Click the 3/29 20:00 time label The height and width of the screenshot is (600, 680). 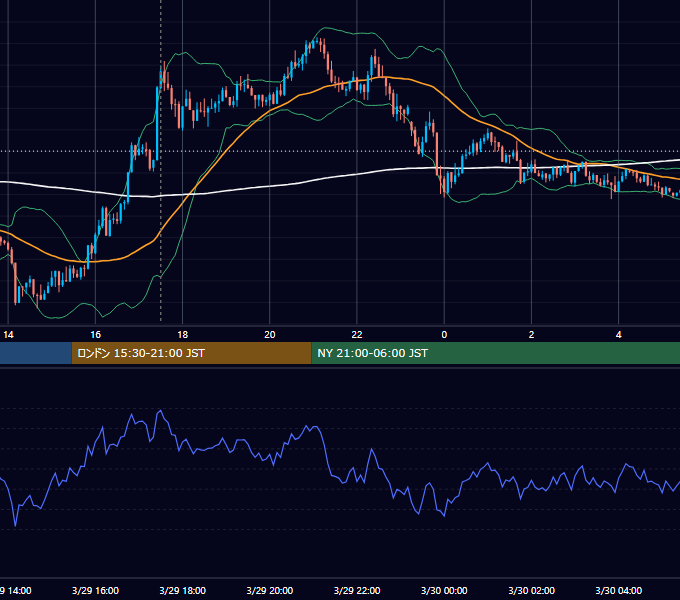[x=270, y=590]
